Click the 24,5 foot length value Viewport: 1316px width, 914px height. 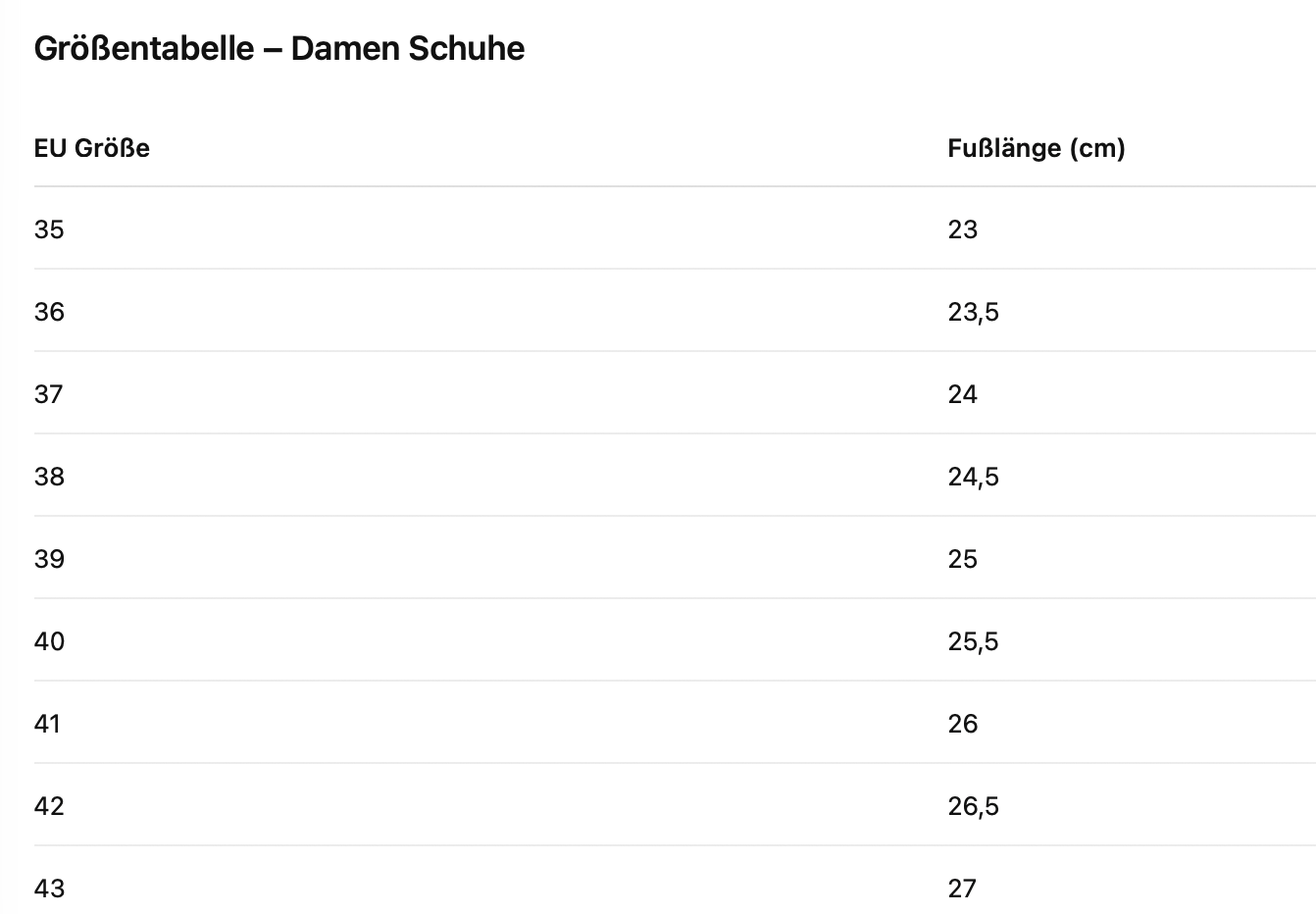pyautogui.click(x=974, y=477)
